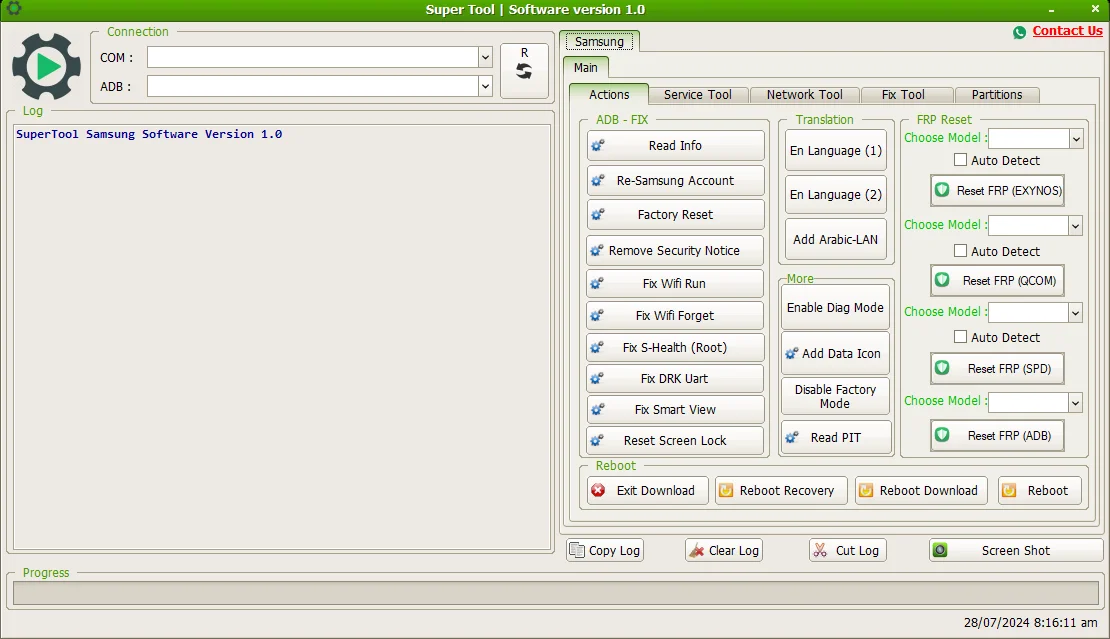The height and width of the screenshot is (639, 1110).
Task: Click the large gear play start icon
Action: (46, 67)
